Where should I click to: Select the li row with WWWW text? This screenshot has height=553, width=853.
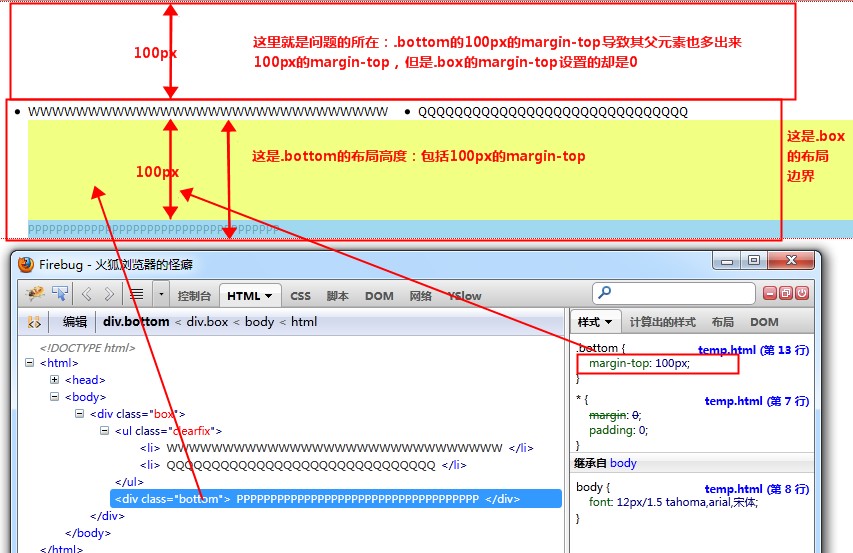pos(336,448)
